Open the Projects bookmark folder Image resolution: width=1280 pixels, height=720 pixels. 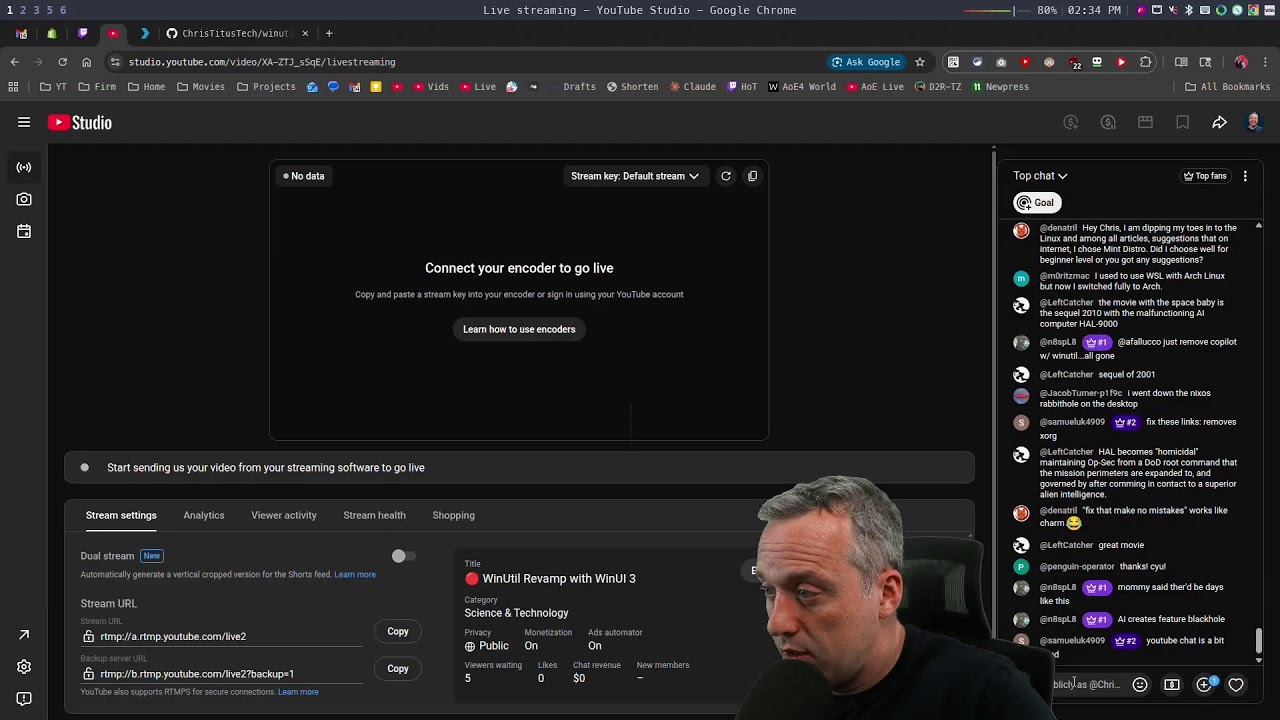click(x=266, y=87)
